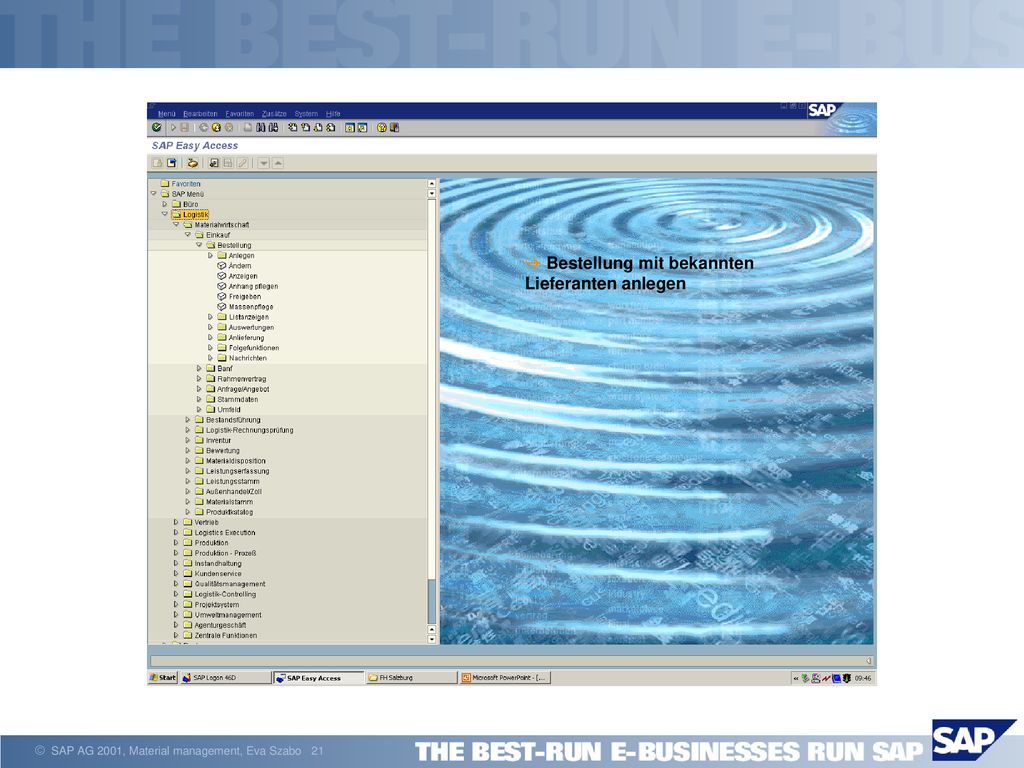Click the Print icon in toolbar

point(248,127)
